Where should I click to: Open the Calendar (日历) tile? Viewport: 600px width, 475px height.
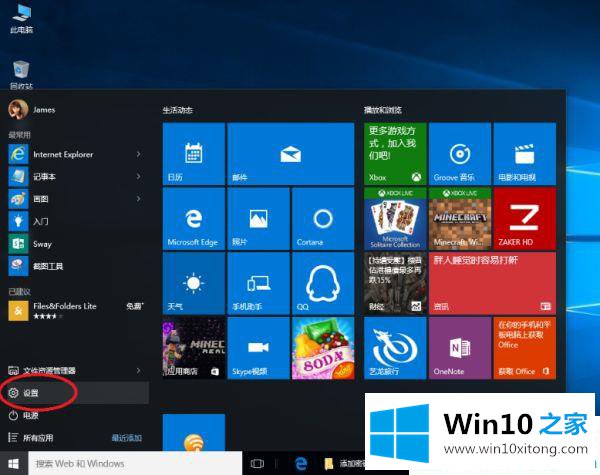(194, 154)
